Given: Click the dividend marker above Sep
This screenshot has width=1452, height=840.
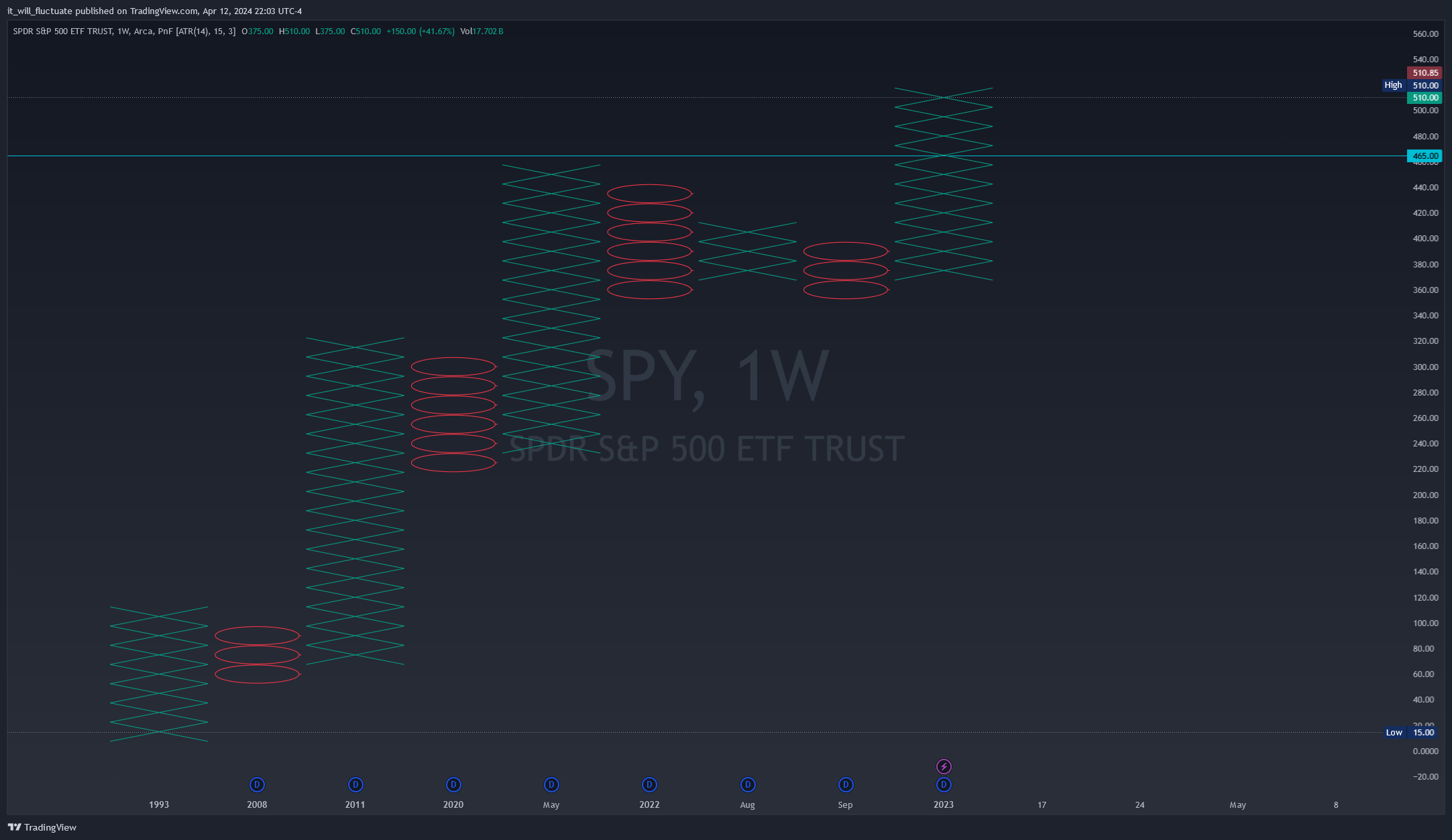Looking at the screenshot, I should click(x=846, y=784).
